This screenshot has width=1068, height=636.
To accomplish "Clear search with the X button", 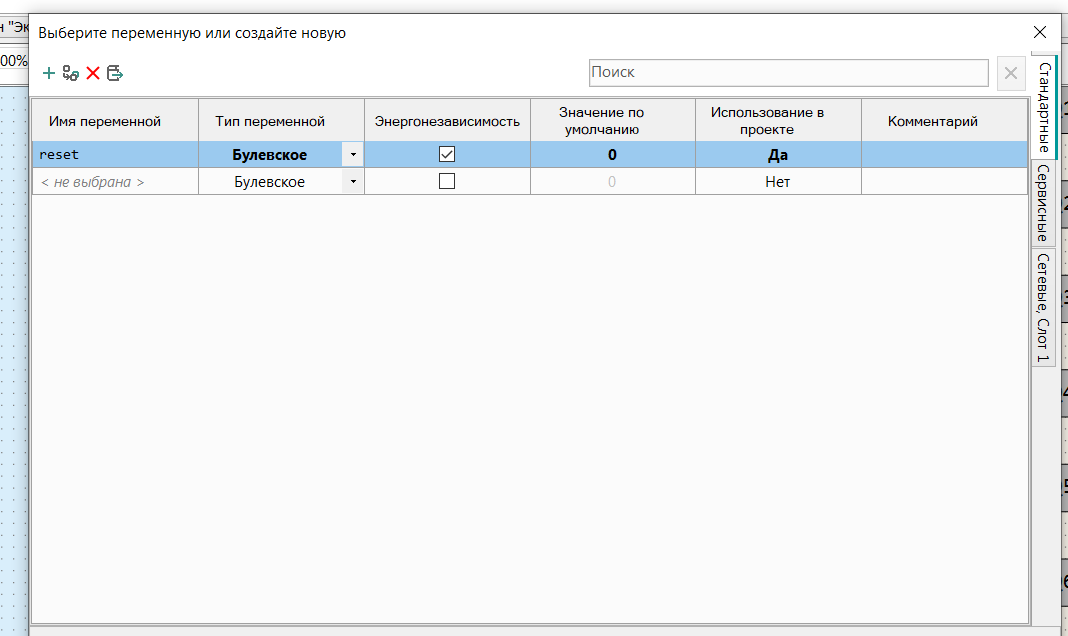I will (1011, 73).
